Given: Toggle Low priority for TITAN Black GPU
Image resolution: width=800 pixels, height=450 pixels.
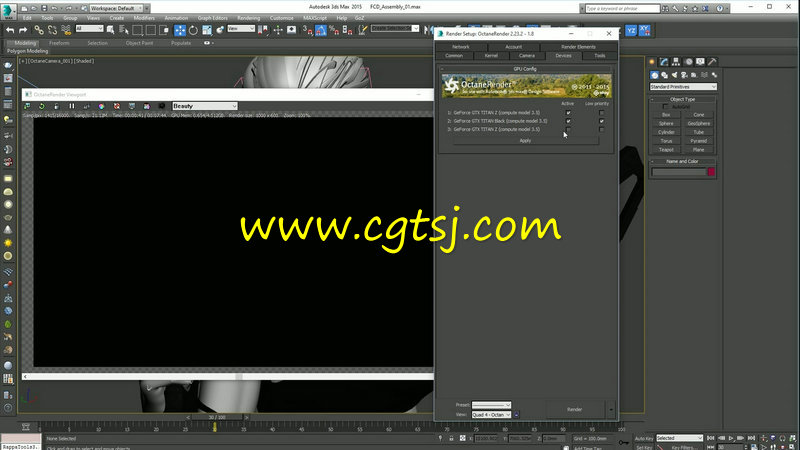Looking at the screenshot, I should coord(602,121).
